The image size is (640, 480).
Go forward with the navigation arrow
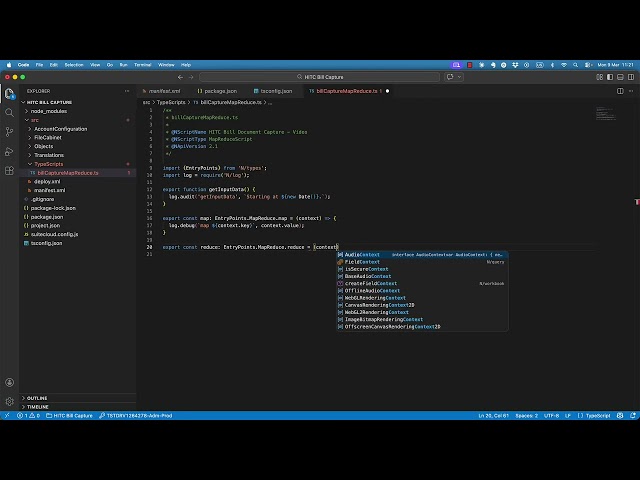coord(191,77)
